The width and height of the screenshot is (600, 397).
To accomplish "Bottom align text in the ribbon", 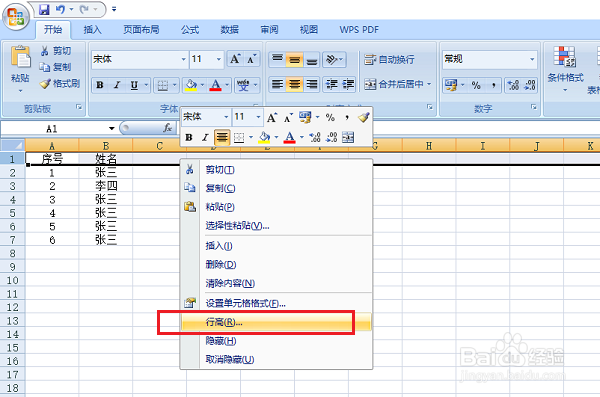I will [x=311, y=60].
